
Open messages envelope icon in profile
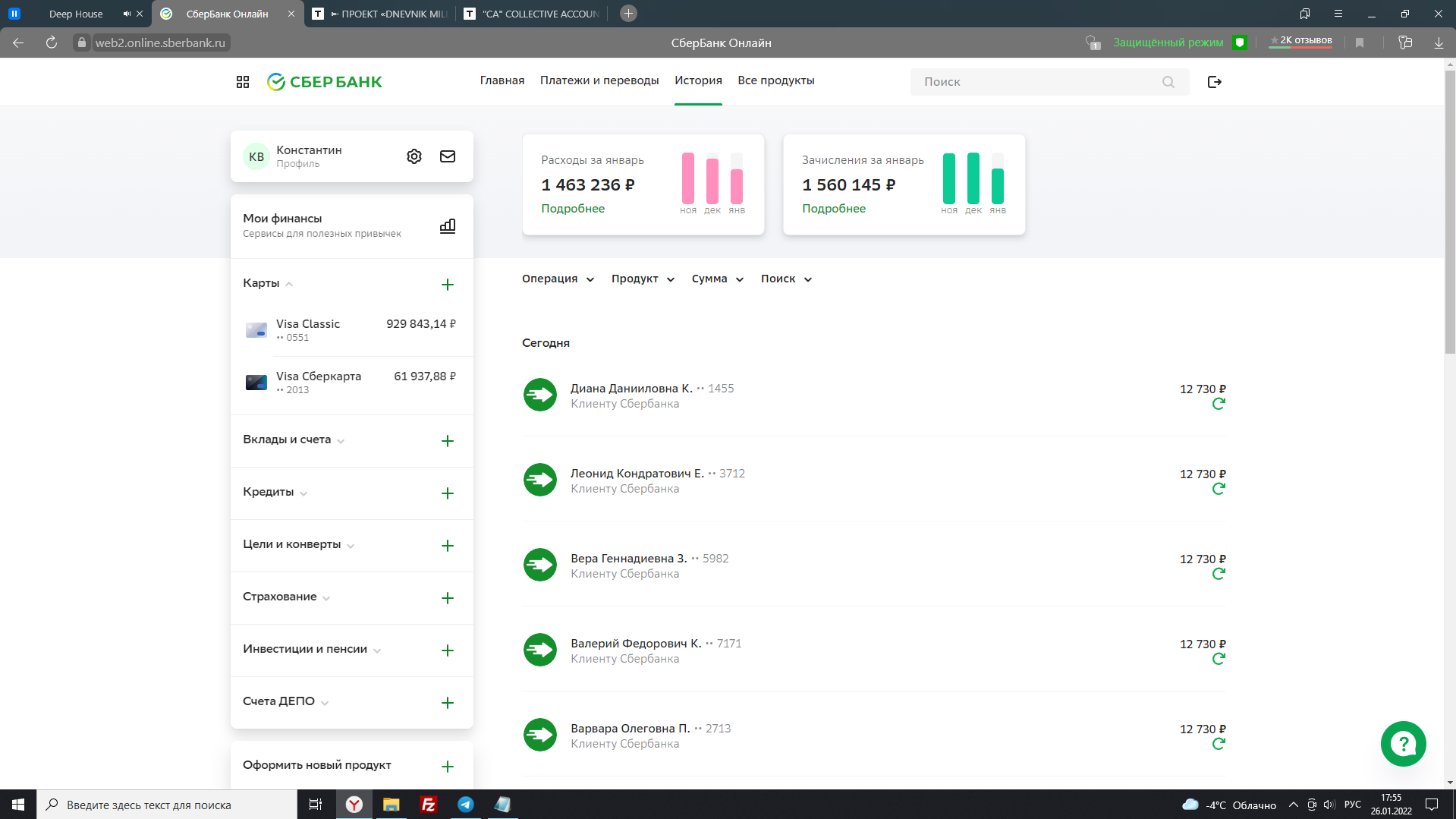(x=448, y=156)
